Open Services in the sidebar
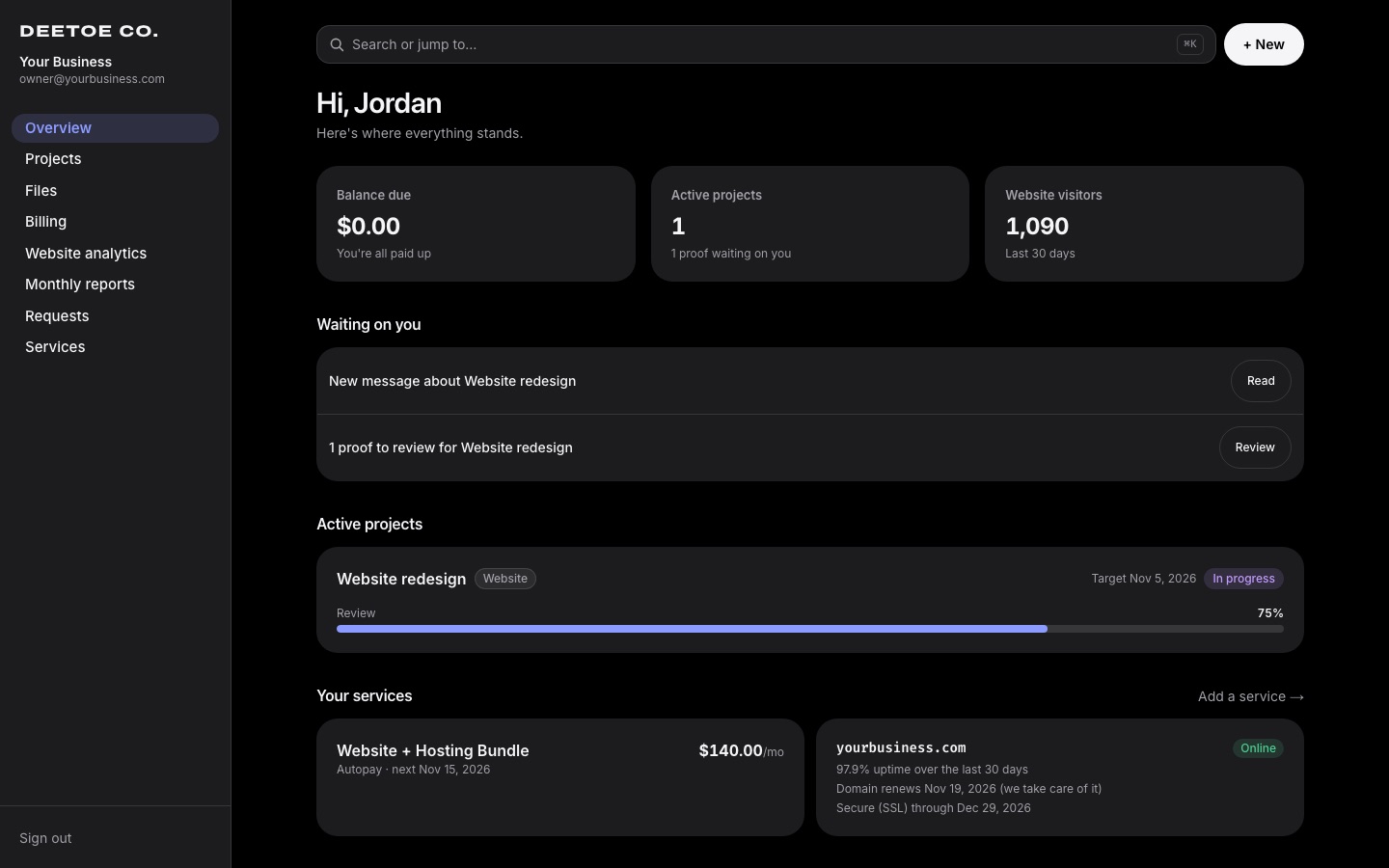 point(115,347)
